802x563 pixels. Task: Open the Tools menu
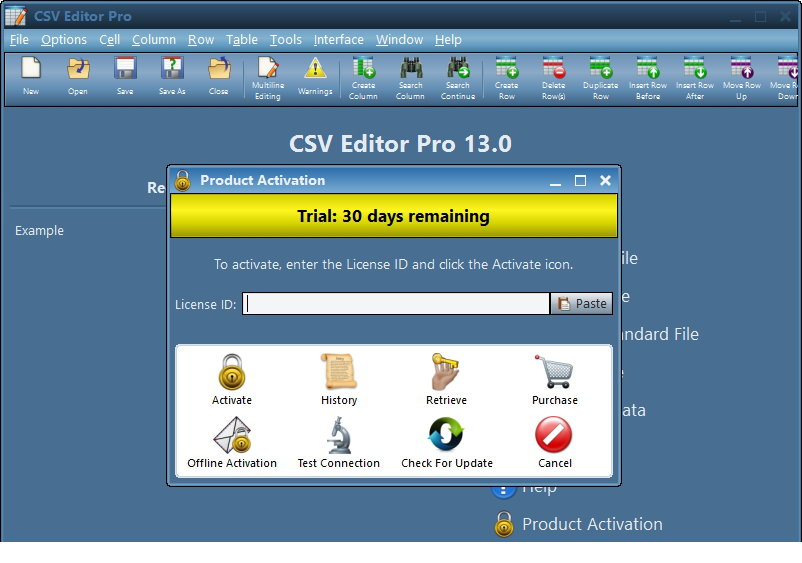tap(285, 39)
